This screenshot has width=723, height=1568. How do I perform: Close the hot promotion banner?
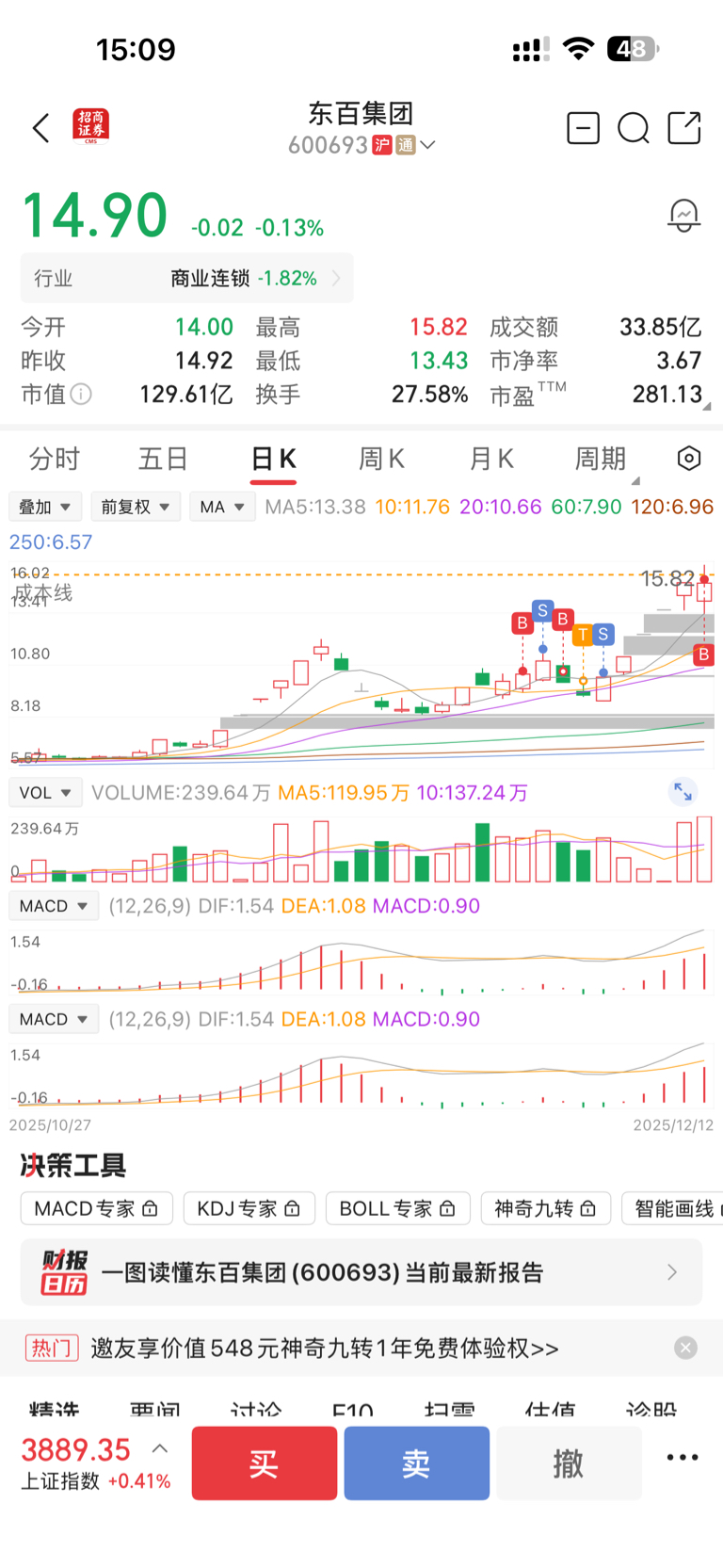click(686, 1348)
